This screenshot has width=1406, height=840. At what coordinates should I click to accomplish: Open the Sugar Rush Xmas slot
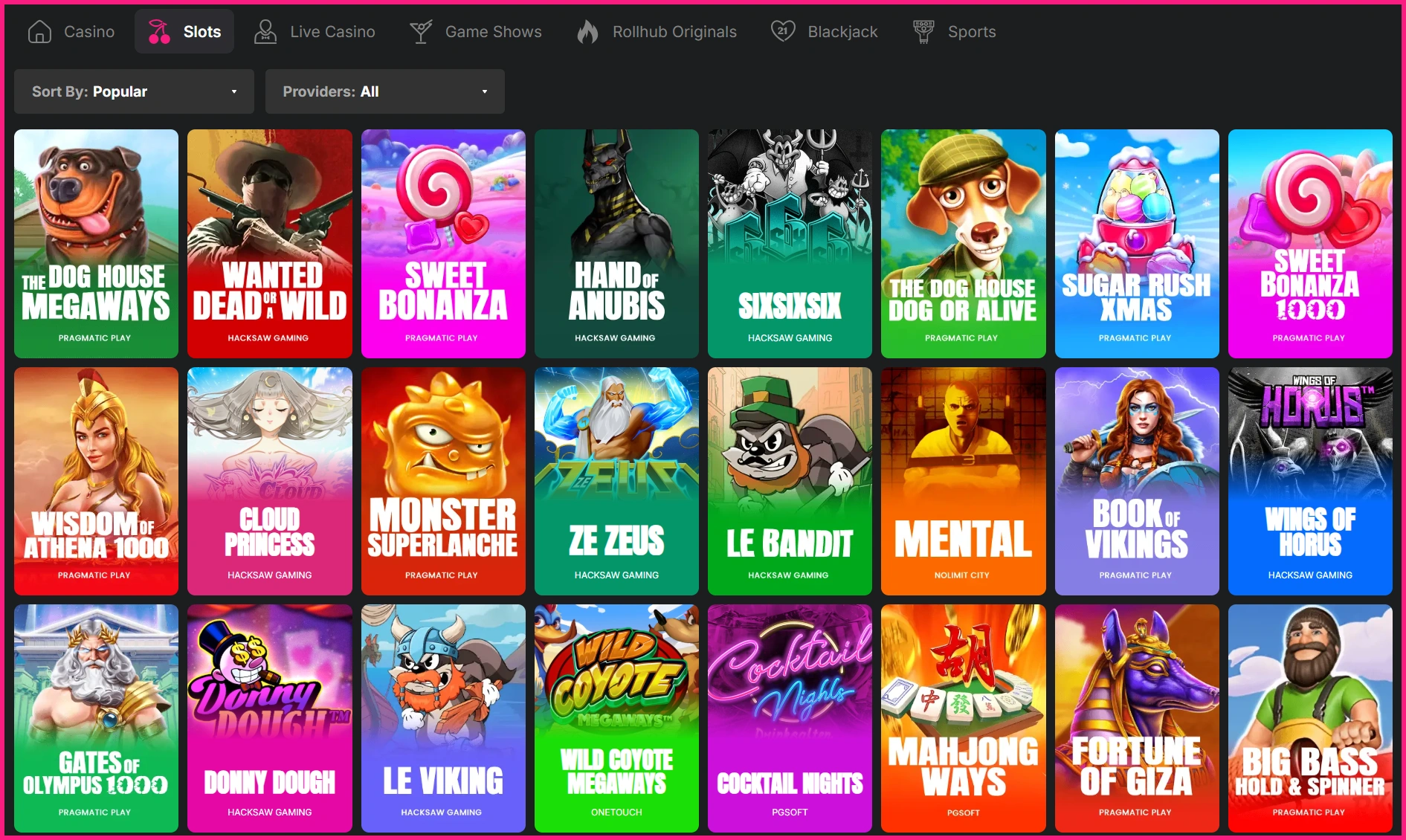pyautogui.click(x=1137, y=244)
